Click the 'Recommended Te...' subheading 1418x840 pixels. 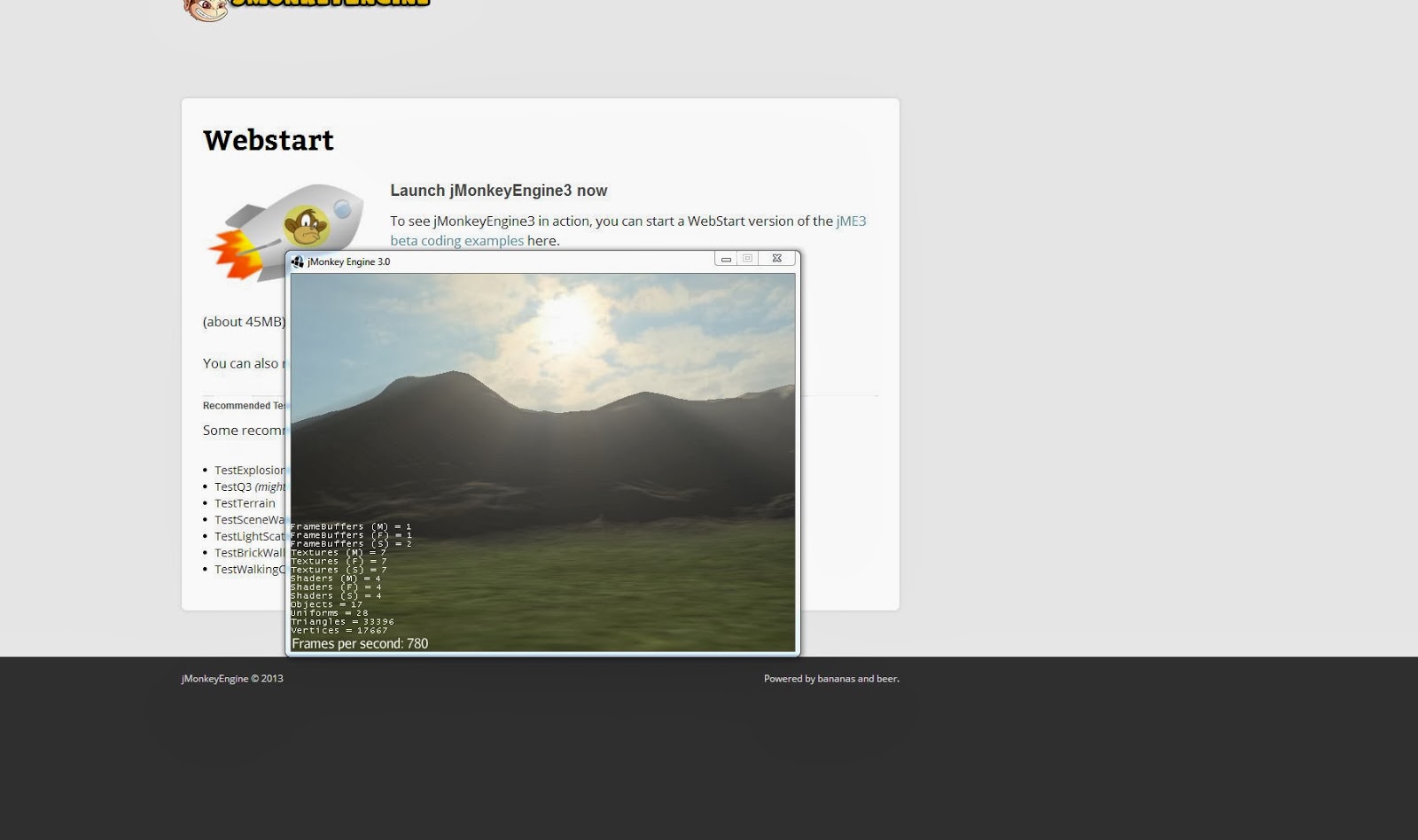coord(245,406)
